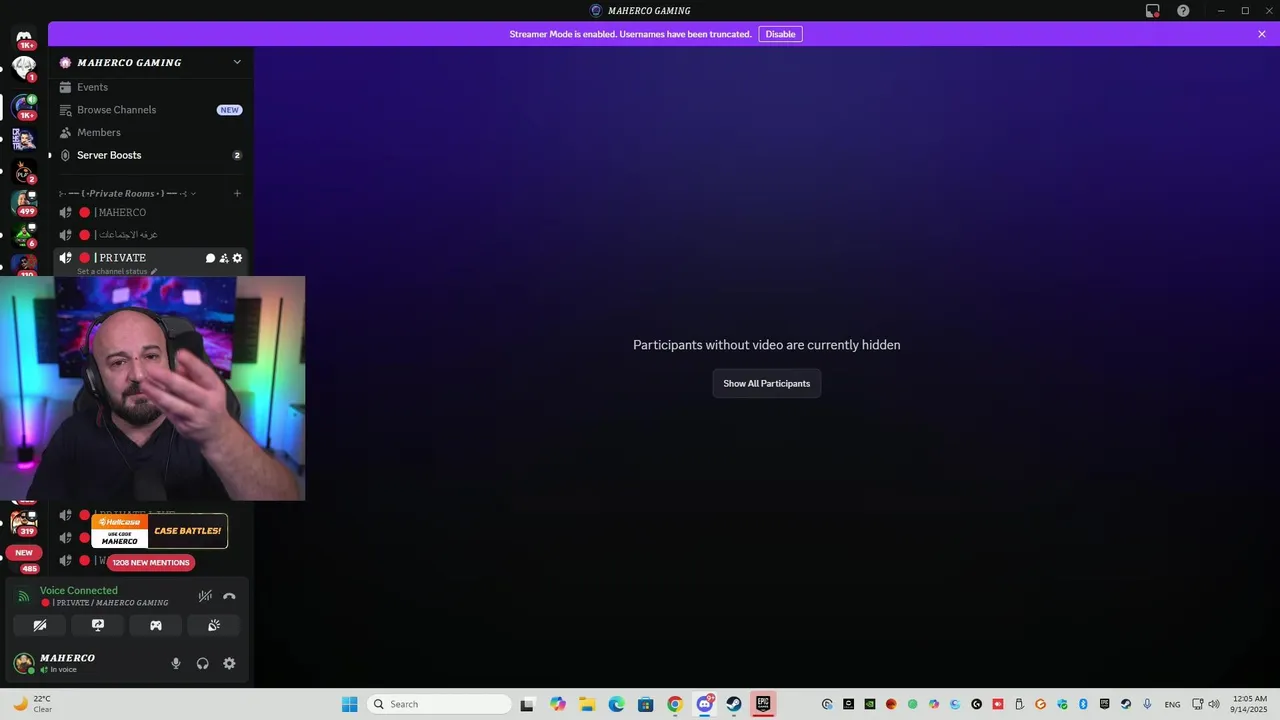The image size is (1280, 720).
Task: Click the Members people icon
Action: (66, 132)
